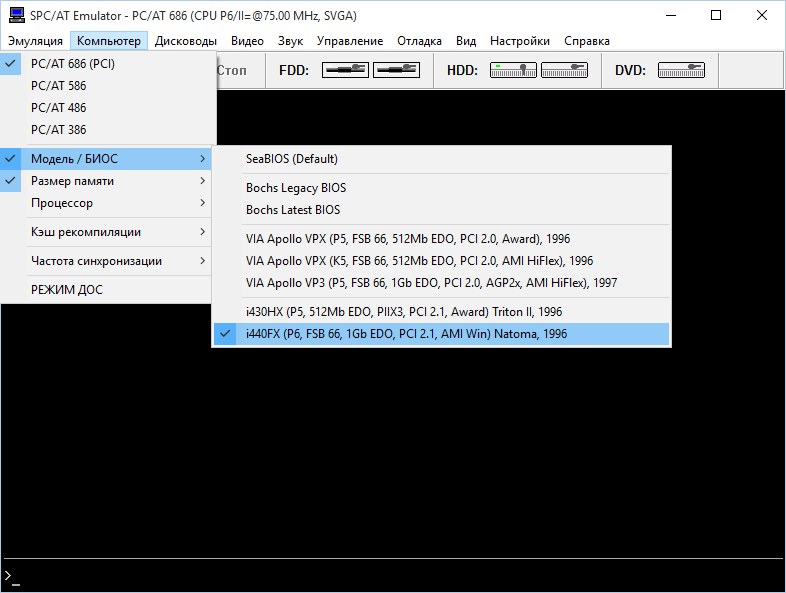Image resolution: width=786 pixels, height=593 pixels.
Task: Click the DVD drive icon
Action: [x=681, y=70]
